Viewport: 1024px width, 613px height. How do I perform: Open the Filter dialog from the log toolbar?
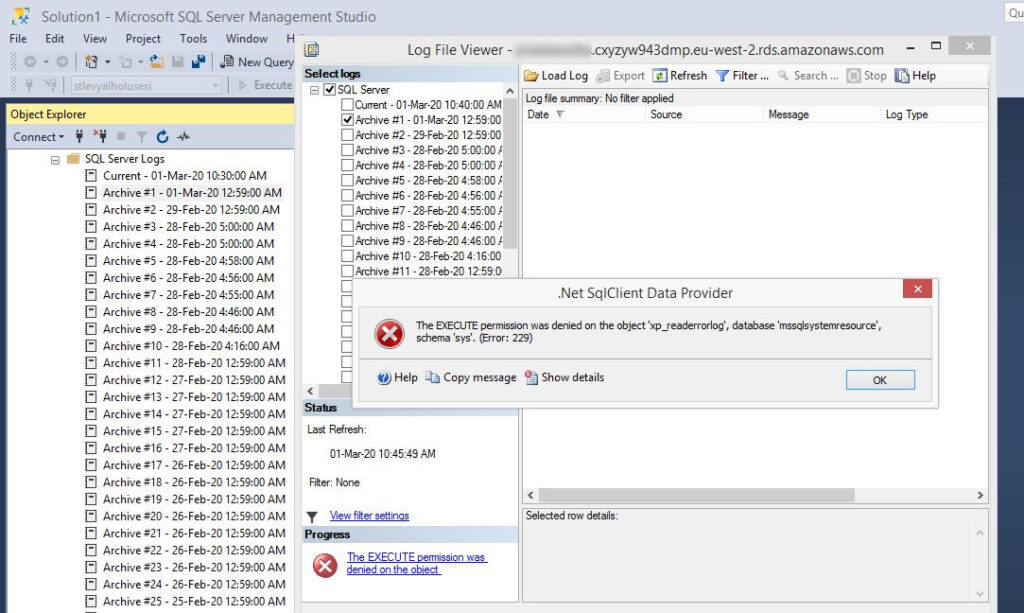click(742, 76)
